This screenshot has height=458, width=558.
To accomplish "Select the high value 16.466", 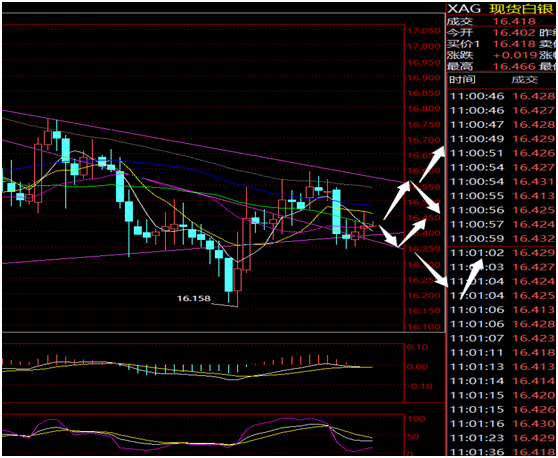I will pyautogui.click(x=514, y=66).
